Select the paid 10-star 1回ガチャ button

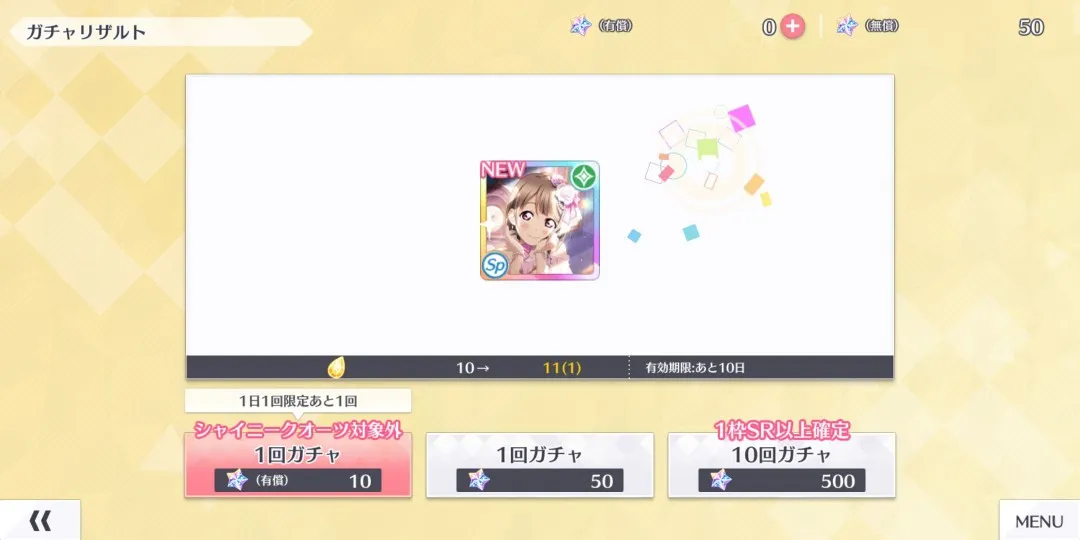(298, 465)
